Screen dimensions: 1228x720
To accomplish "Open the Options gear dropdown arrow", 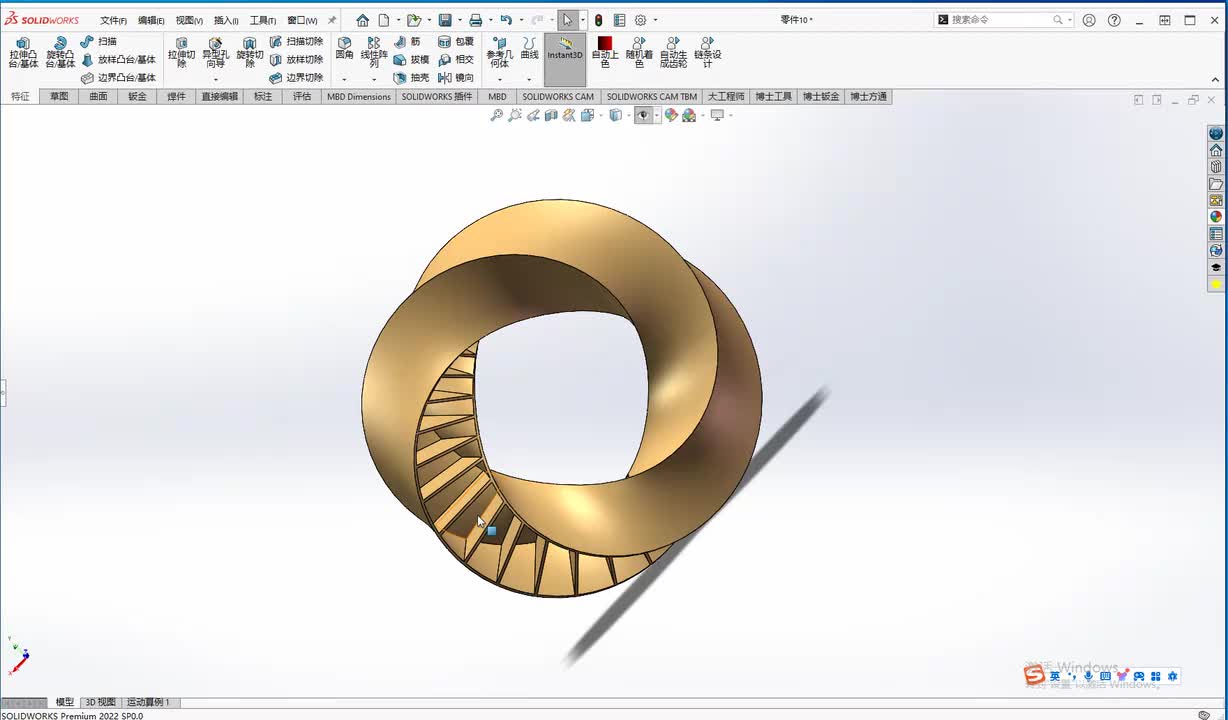I will (x=655, y=20).
